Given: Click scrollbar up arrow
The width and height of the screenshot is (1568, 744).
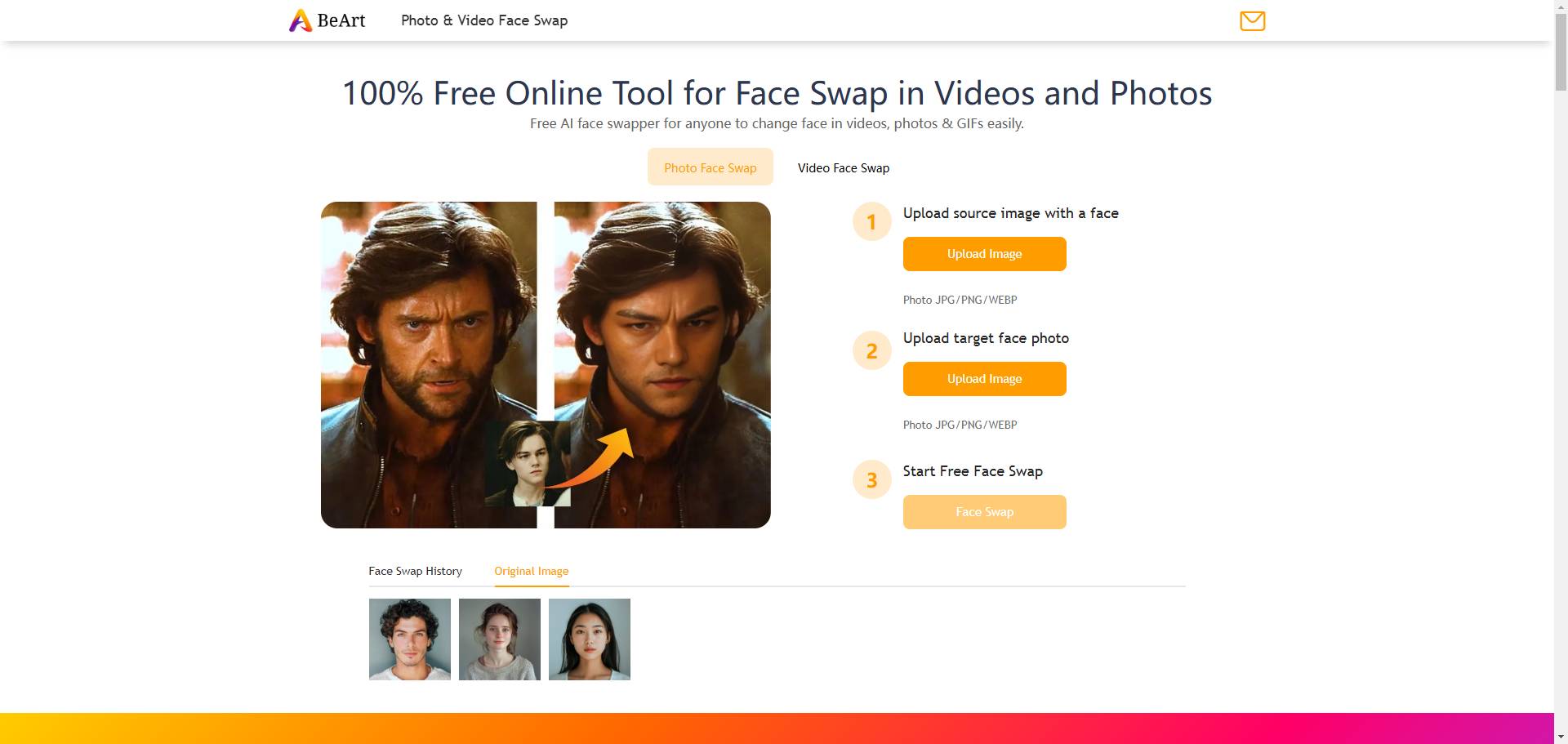Looking at the screenshot, I should (x=1561, y=7).
